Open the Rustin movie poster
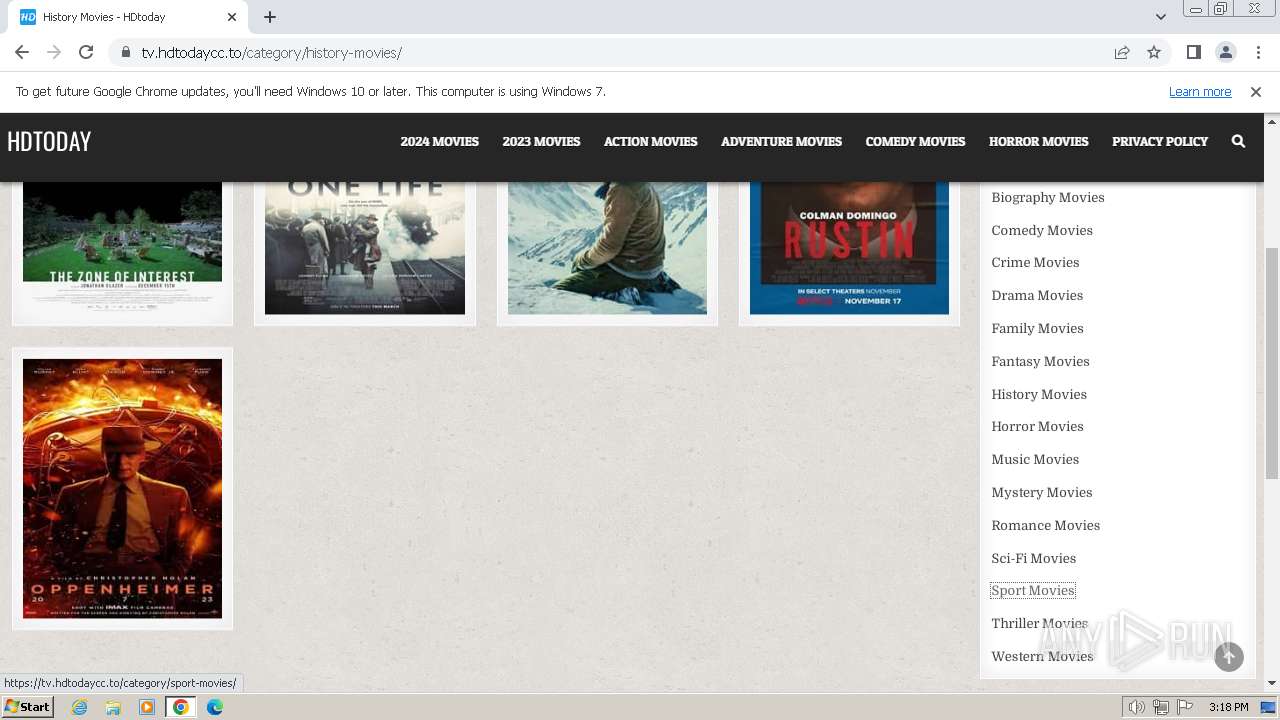Screen dimensions: 1280x720 point(849,248)
